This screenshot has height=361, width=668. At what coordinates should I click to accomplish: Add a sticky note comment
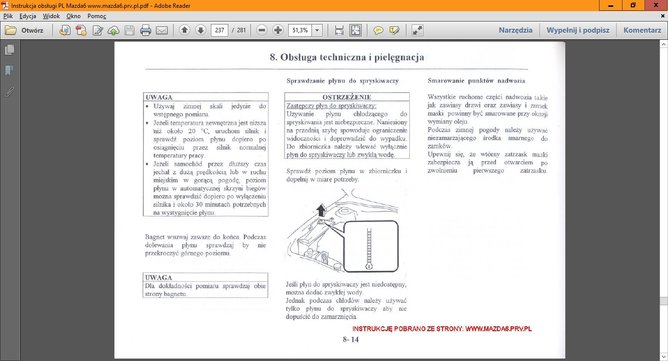[x=378, y=30]
